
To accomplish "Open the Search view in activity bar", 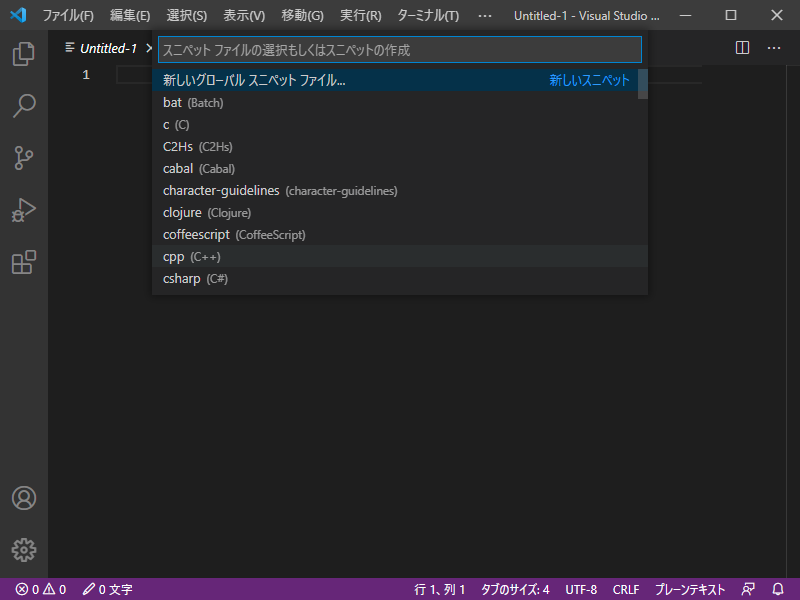I will pyautogui.click(x=23, y=106).
